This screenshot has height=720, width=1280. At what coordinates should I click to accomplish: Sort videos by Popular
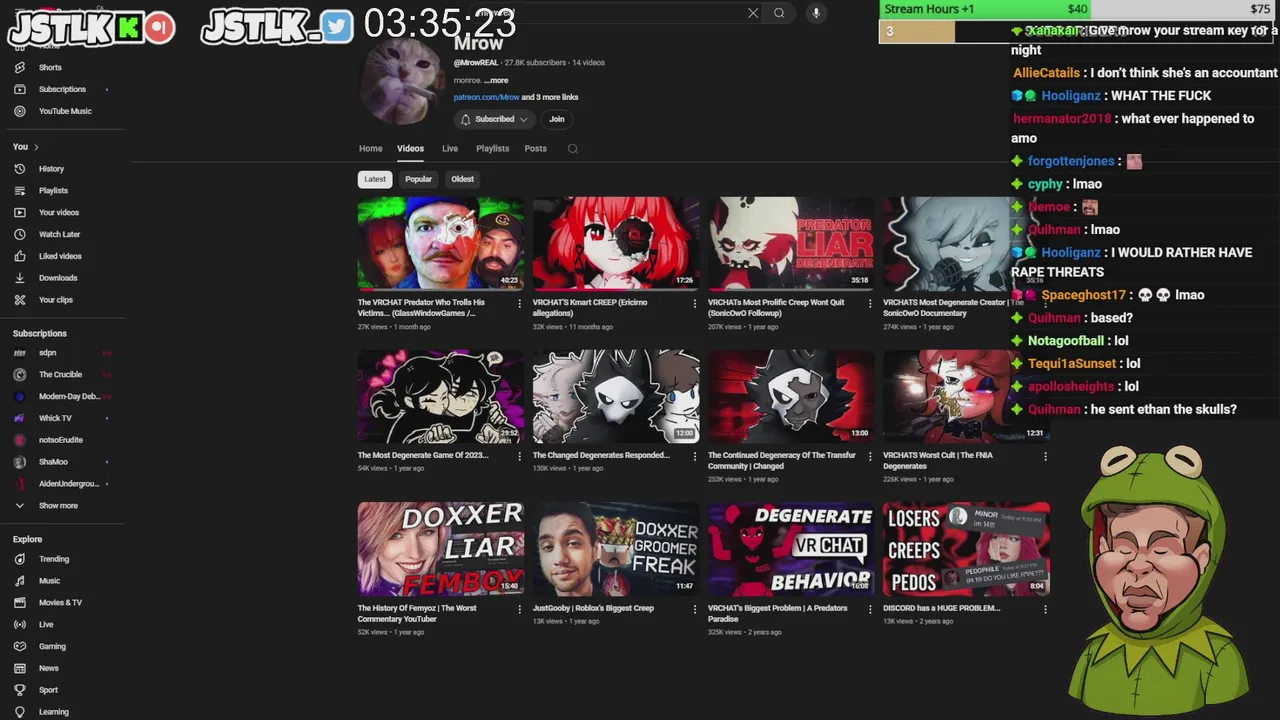click(x=418, y=179)
